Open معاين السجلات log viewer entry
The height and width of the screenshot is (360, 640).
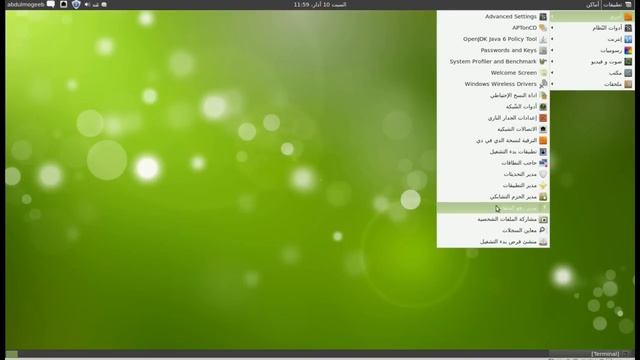(x=493, y=230)
